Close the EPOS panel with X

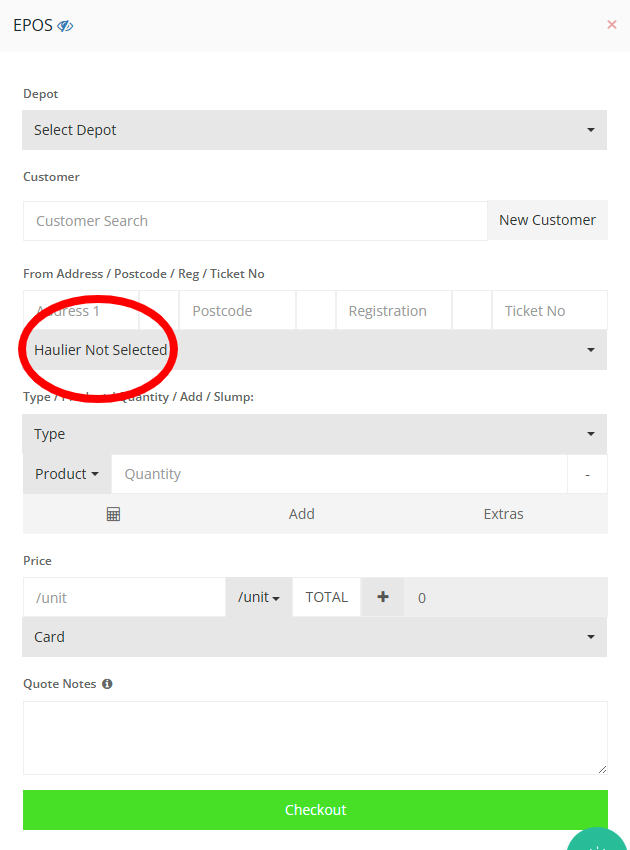611,25
